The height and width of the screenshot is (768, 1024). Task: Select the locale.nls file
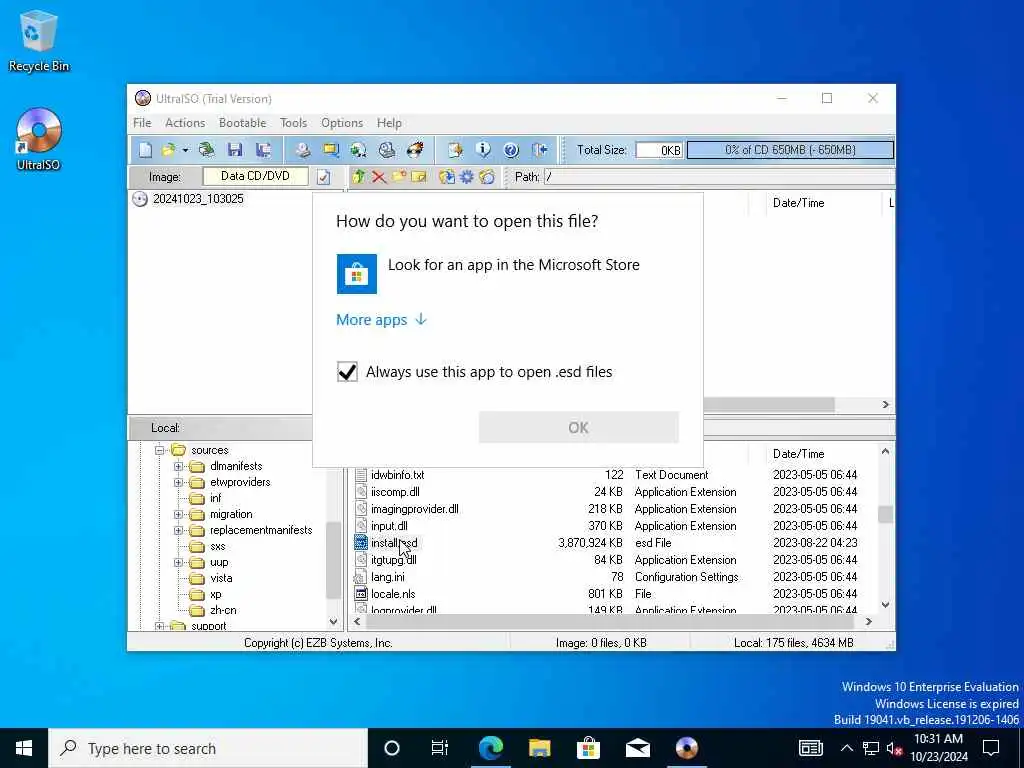[393, 594]
